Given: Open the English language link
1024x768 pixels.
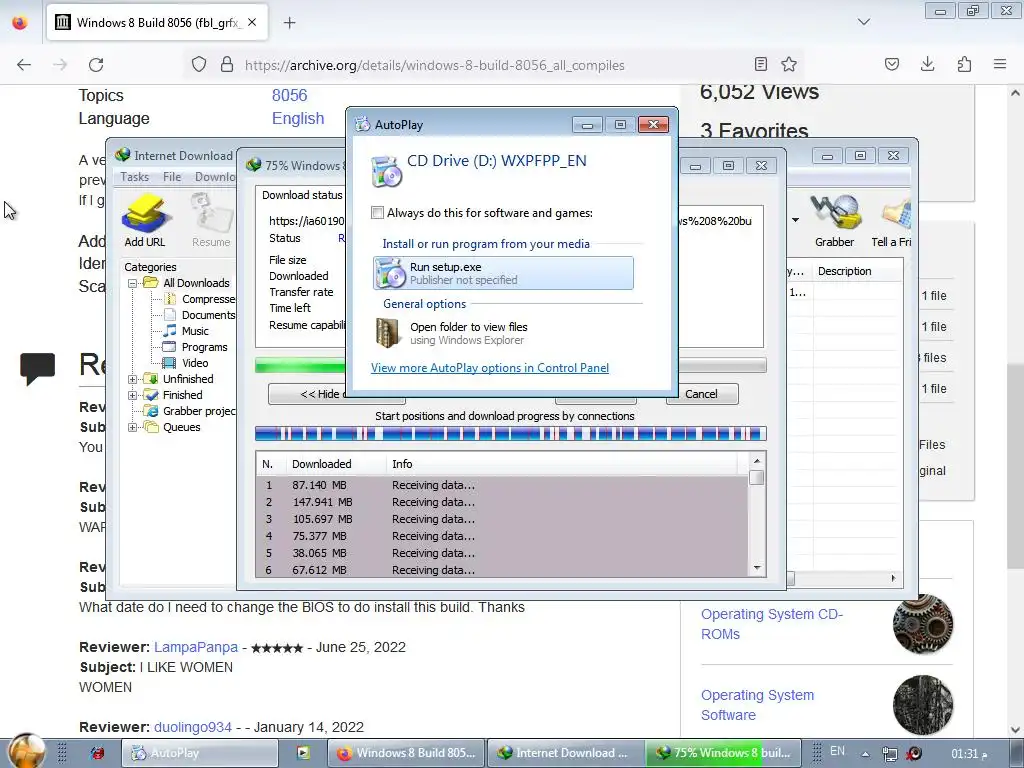Looking at the screenshot, I should pos(298,118).
